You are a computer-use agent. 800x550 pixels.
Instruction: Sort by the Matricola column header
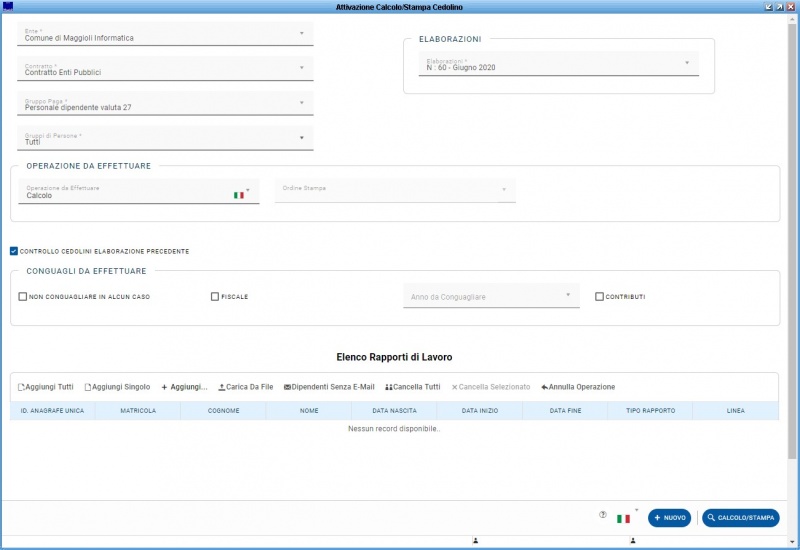click(x=138, y=411)
